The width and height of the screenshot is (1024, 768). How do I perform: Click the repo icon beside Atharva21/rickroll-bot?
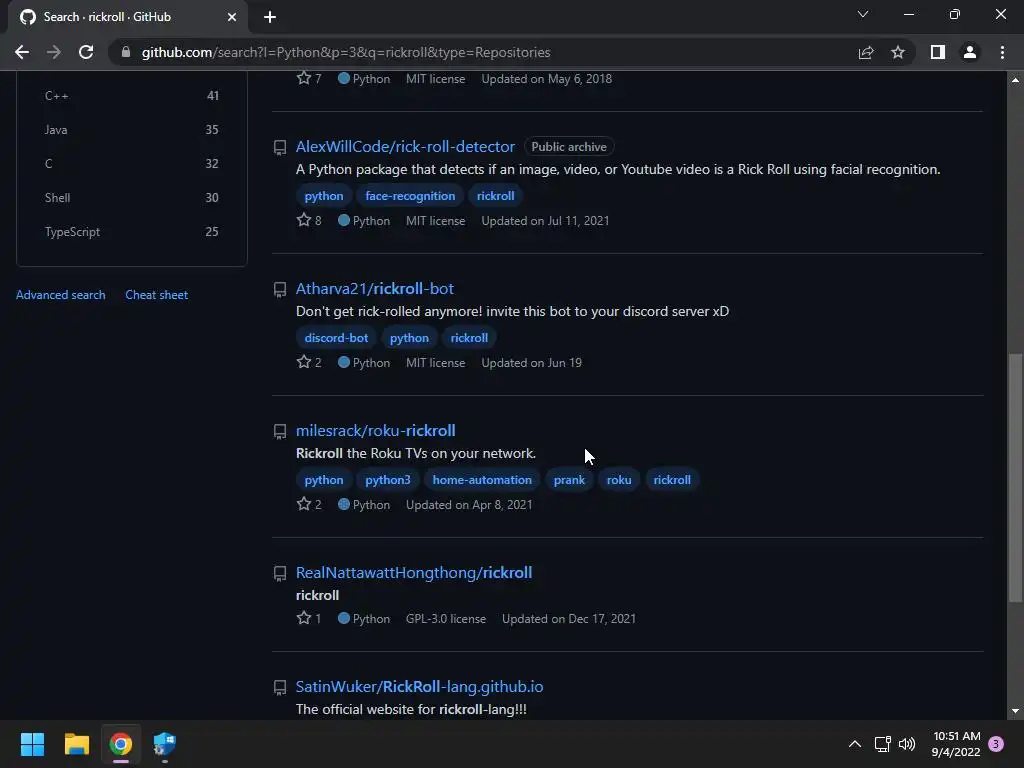(280, 289)
